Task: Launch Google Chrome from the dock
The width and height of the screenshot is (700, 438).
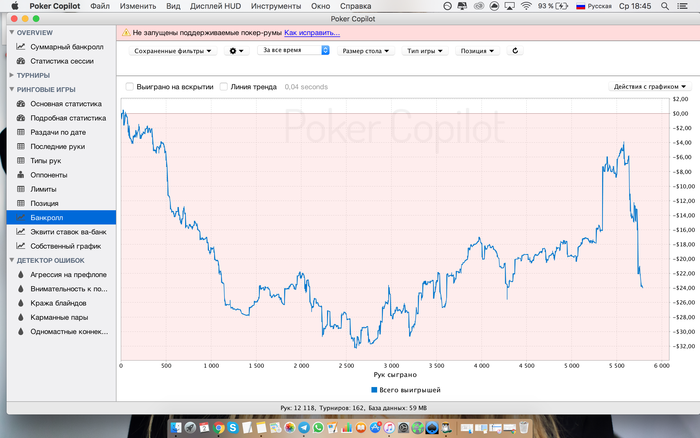Action: coord(218,428)
